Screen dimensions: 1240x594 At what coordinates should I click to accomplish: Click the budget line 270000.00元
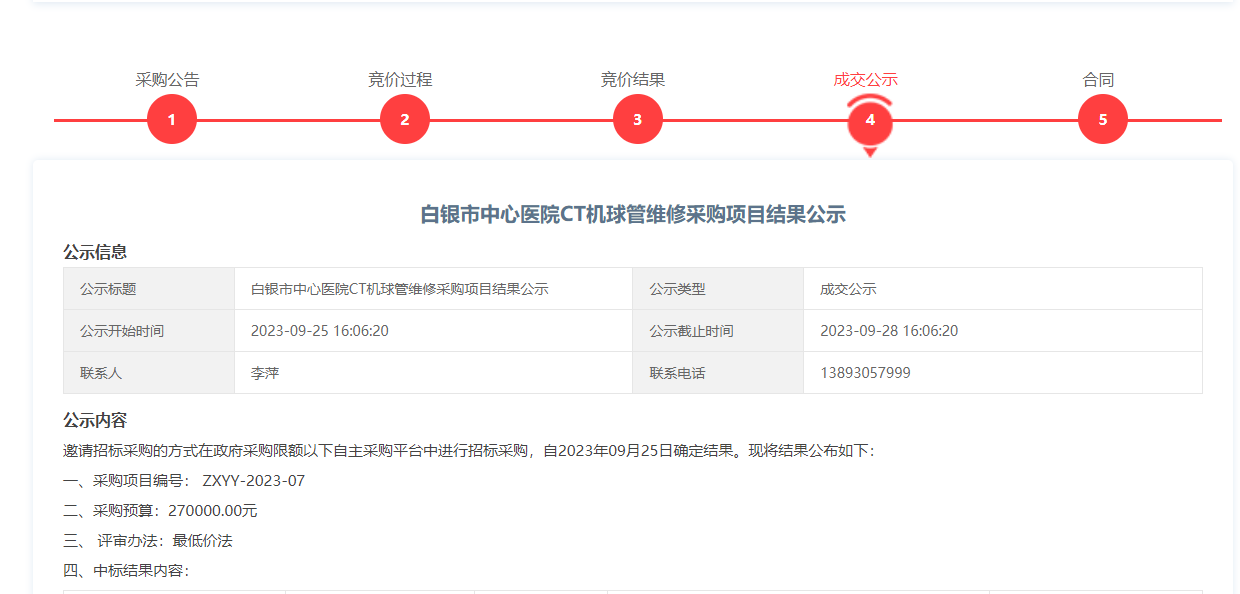click(160, 511)
